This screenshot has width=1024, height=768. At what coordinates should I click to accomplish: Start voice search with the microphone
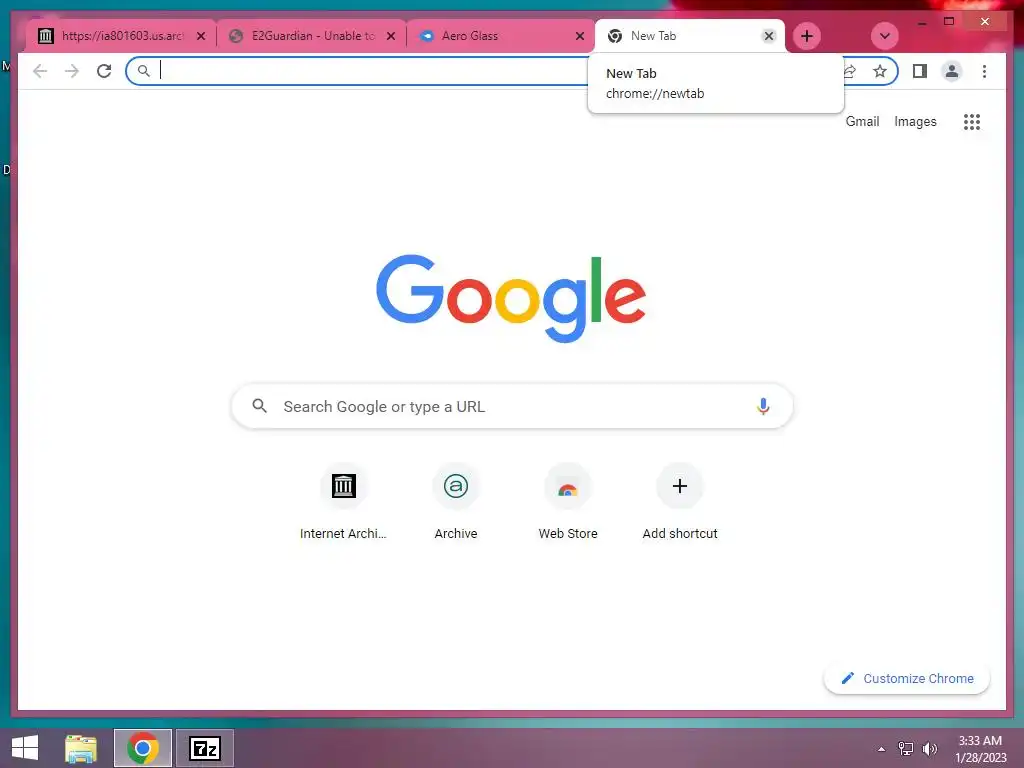click(x=763, y=406)
